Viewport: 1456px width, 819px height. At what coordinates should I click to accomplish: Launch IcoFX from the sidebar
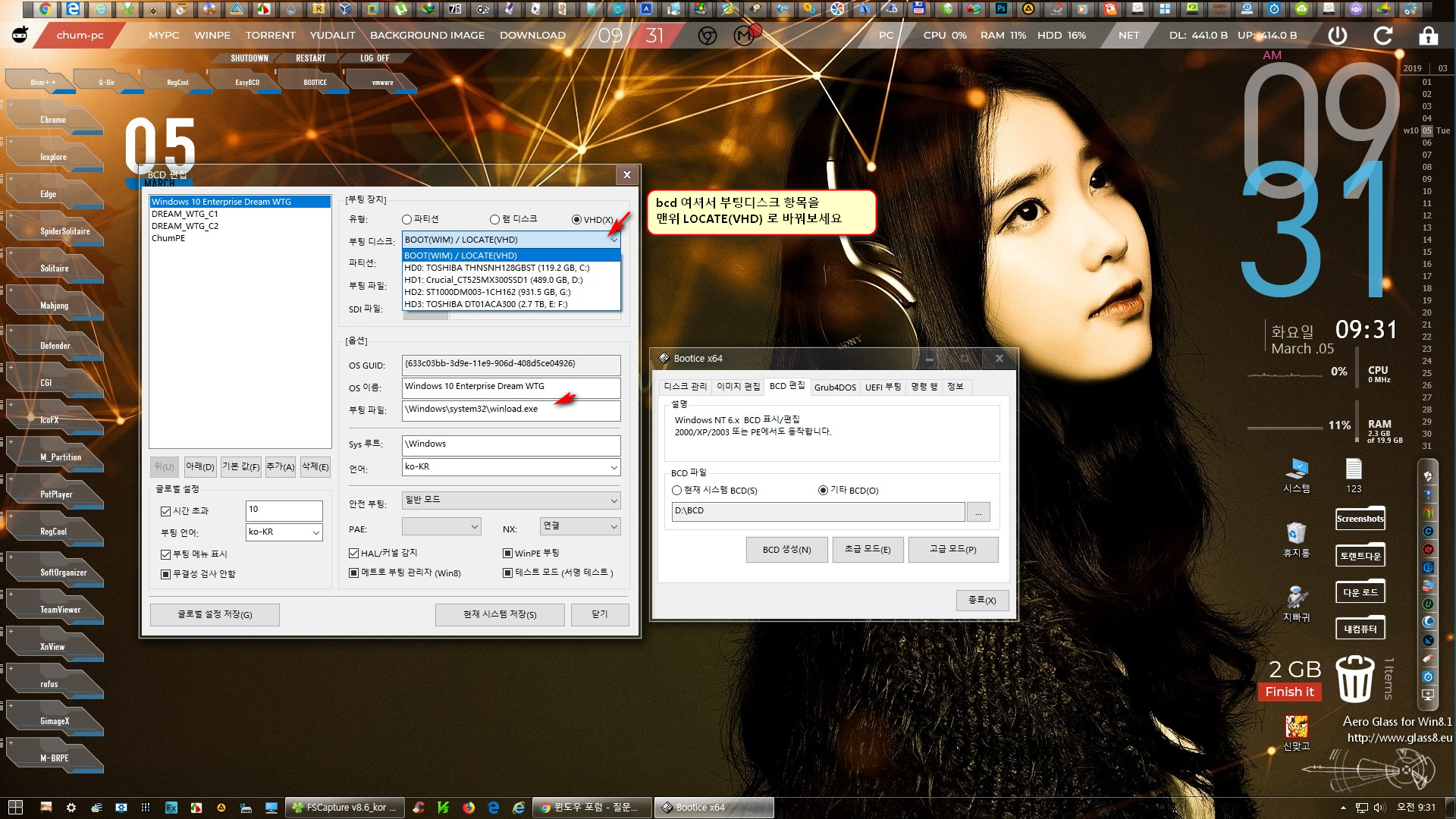tap(49, 420)
